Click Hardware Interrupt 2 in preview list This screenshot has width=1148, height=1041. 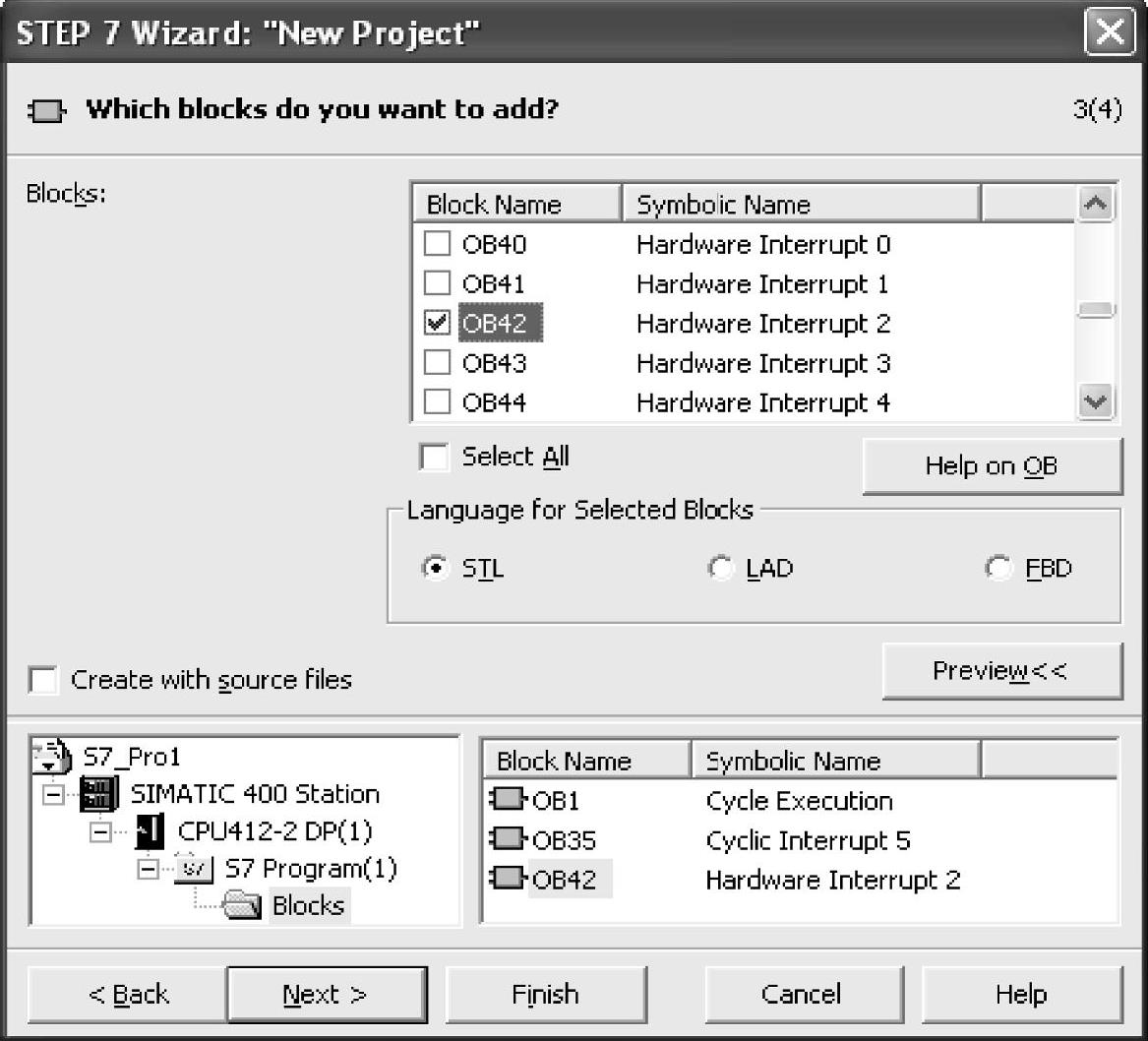(x=833, y=880)
